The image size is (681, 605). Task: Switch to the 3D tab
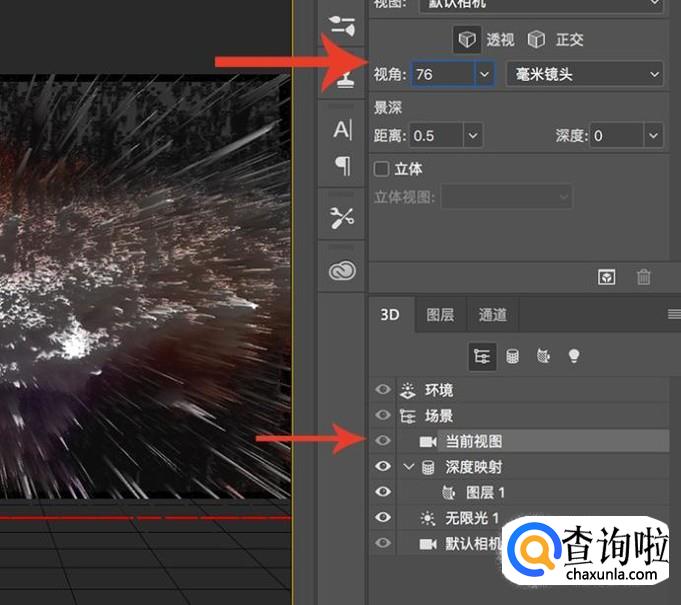click(x=390, y=314)
